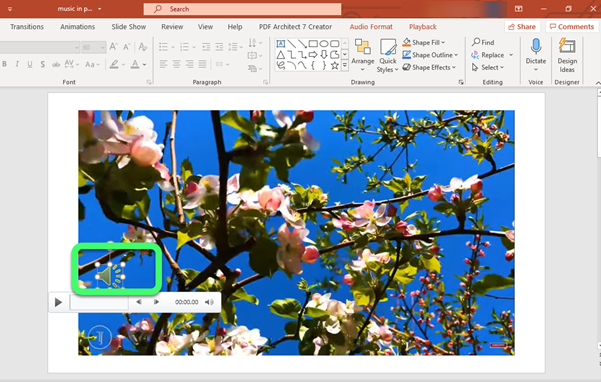Play the audio clip
This screenshot has width=601, height=382.
(x=58, y=302)
